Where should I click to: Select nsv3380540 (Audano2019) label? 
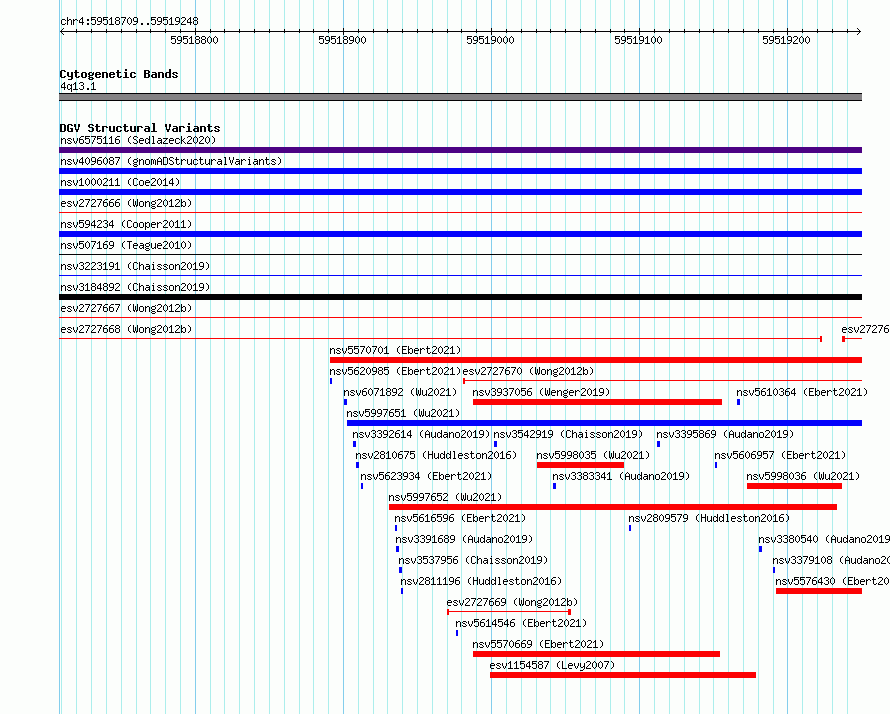[x=824, y=539]
